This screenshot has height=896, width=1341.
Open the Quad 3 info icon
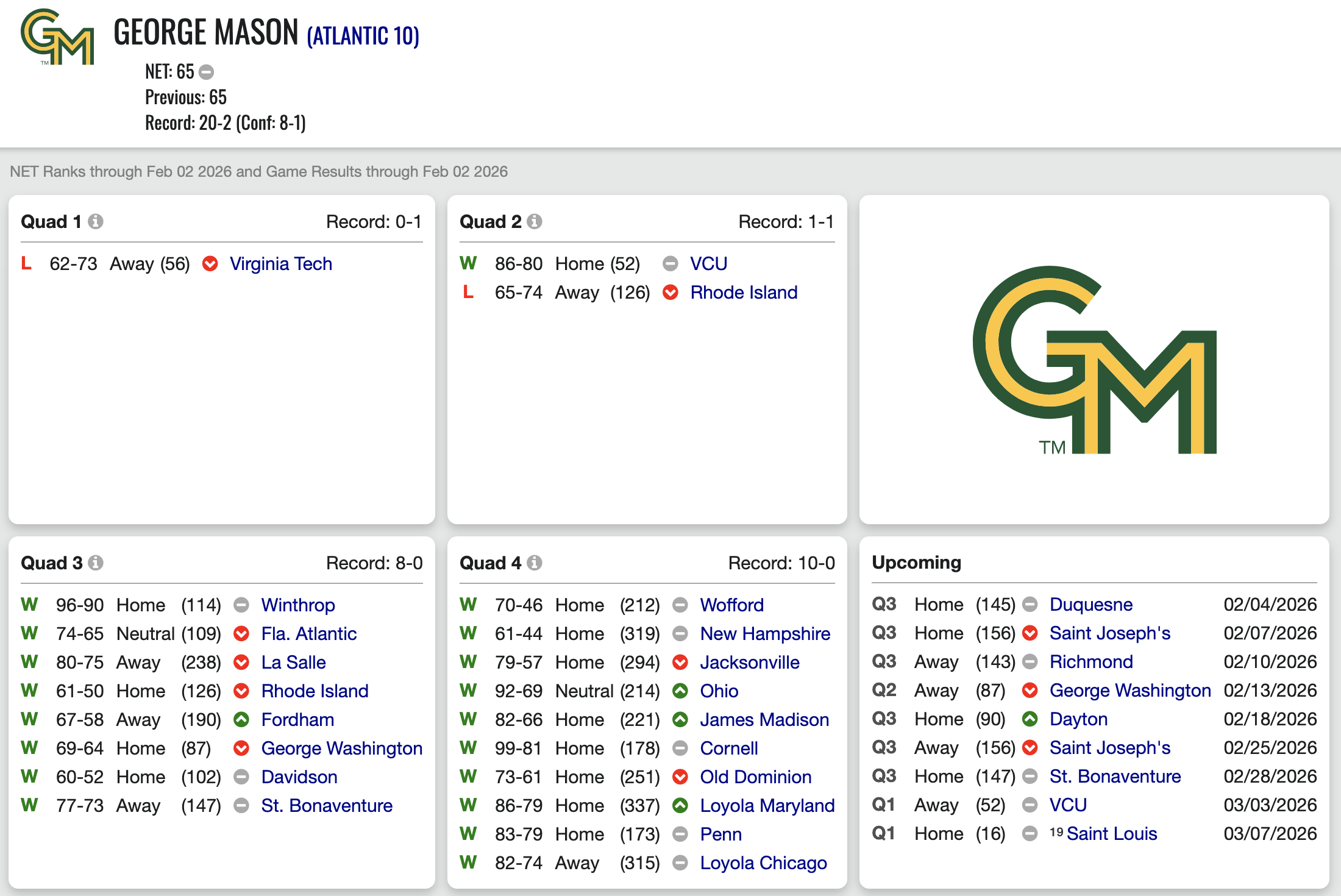(96, 563)
